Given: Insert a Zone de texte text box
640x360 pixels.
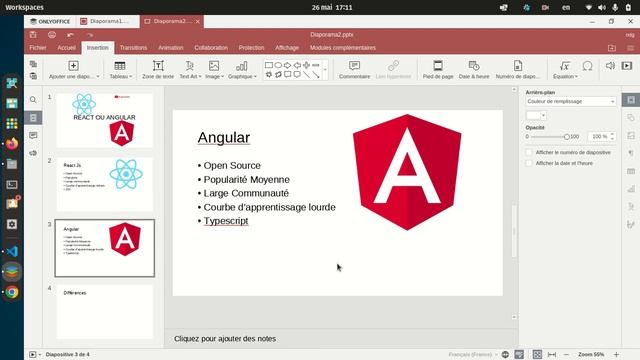Looking at the screenshot, I should pyautogui.click(x=158, y=69).
